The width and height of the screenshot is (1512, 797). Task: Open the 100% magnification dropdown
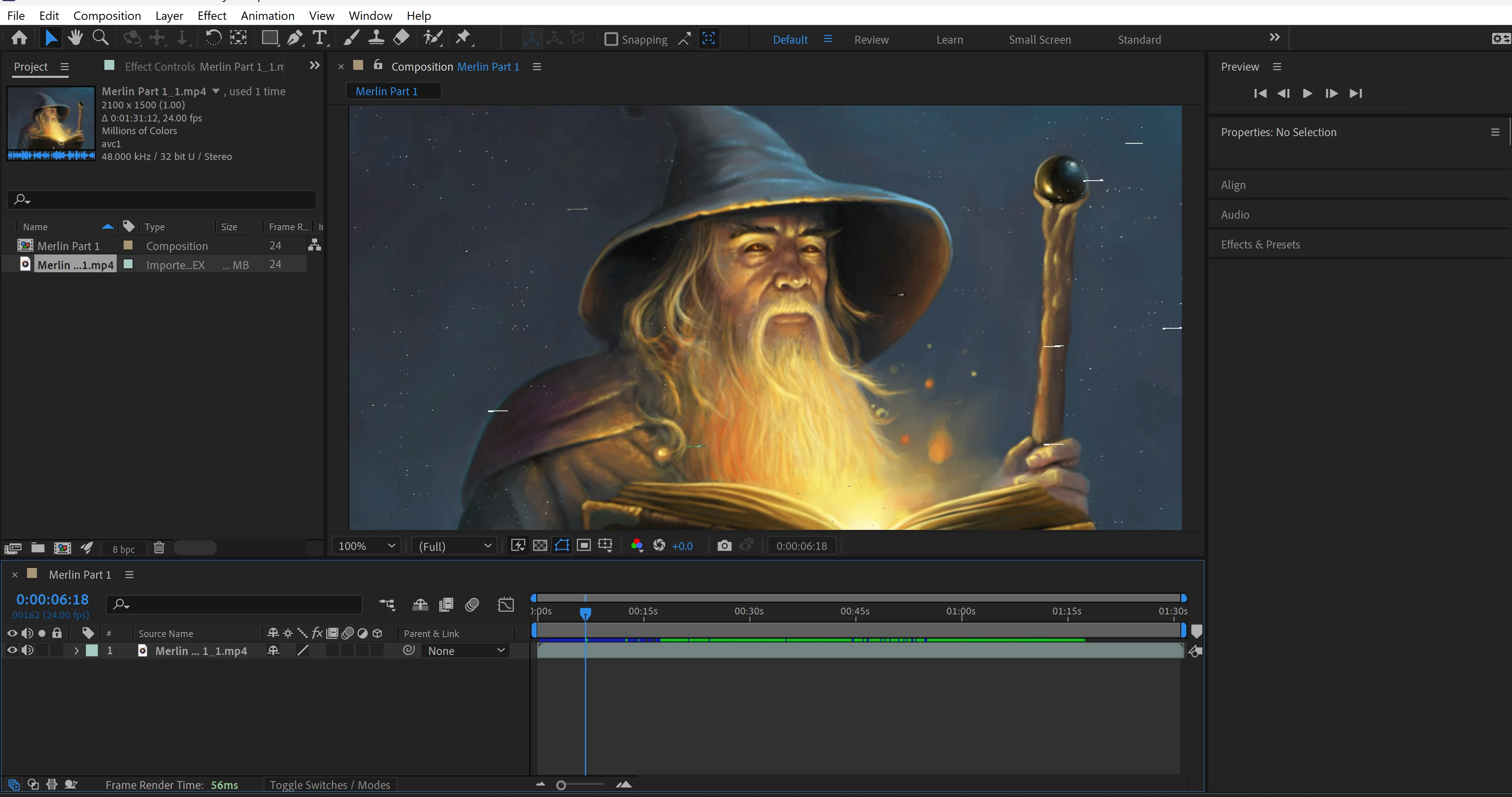coord(366,546)
